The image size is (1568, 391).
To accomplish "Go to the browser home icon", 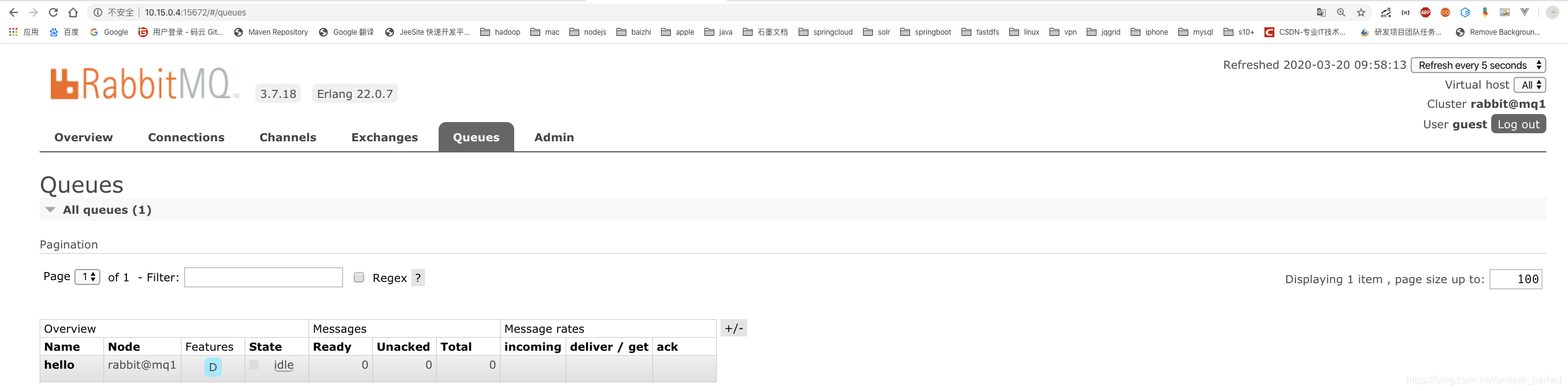I will [73, 12].
